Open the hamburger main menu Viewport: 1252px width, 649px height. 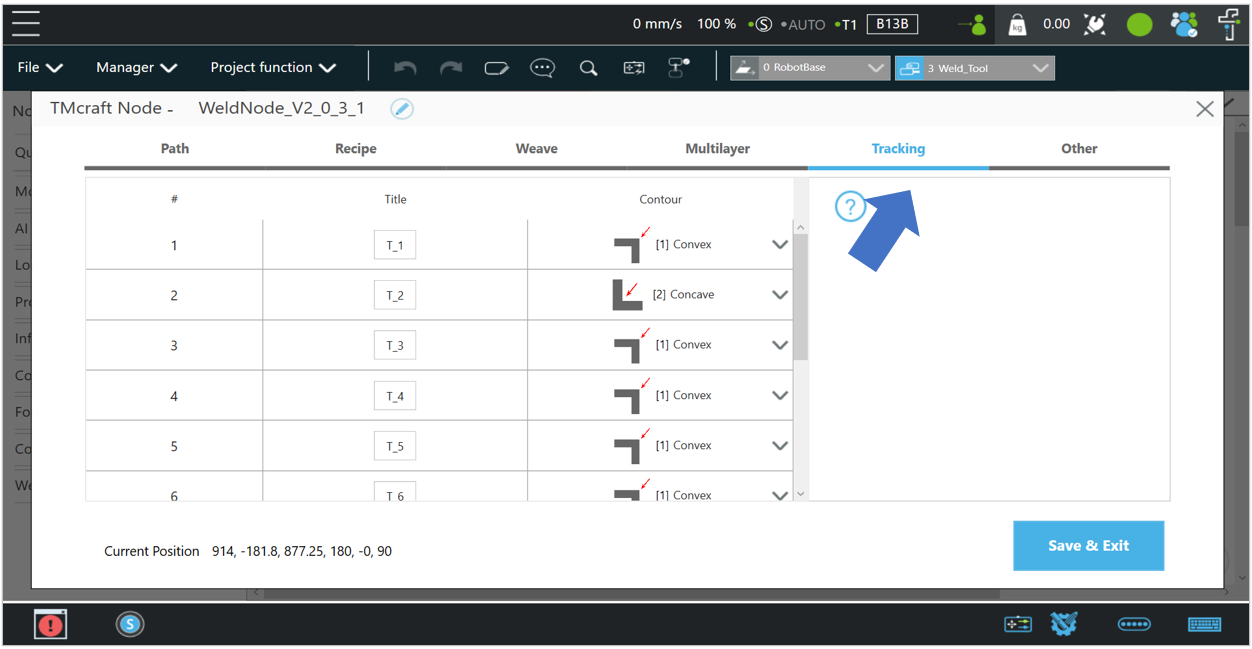(x=26, y=24)
